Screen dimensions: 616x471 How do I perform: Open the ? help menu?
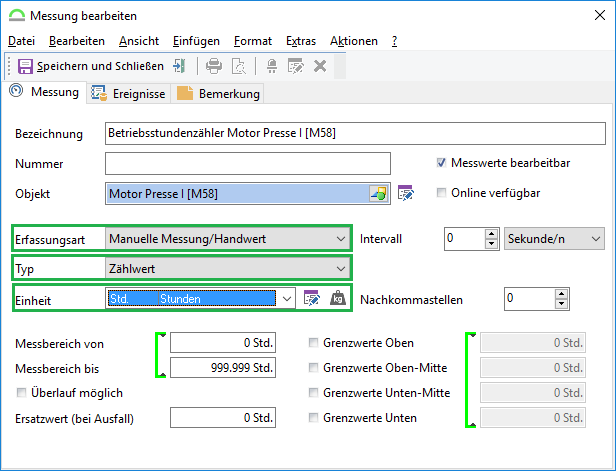[x=394, y=41]
